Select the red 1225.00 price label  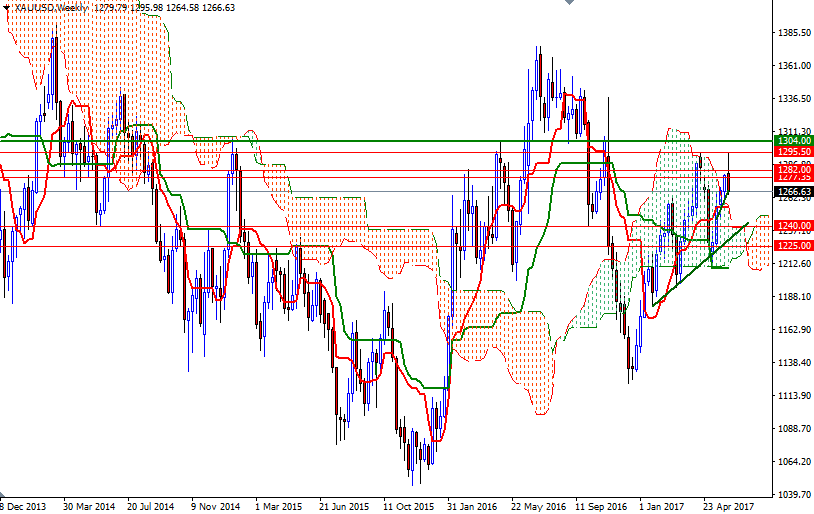pos(793,245)
